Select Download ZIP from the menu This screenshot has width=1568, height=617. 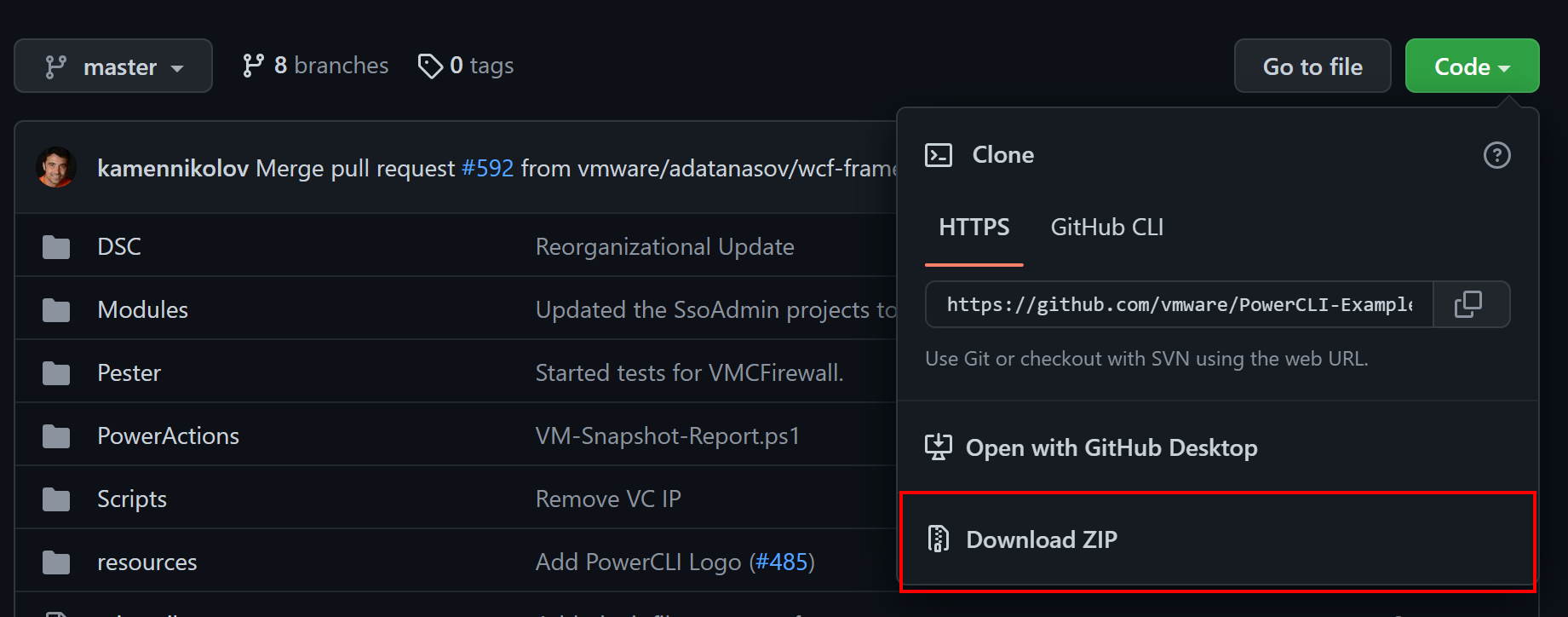tap(1041, 539)
